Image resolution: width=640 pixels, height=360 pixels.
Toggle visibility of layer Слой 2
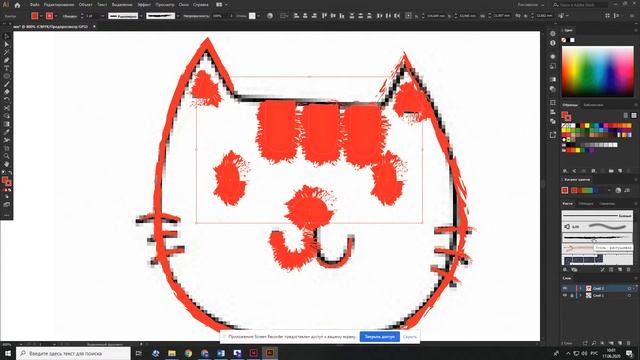coord(565,288)
